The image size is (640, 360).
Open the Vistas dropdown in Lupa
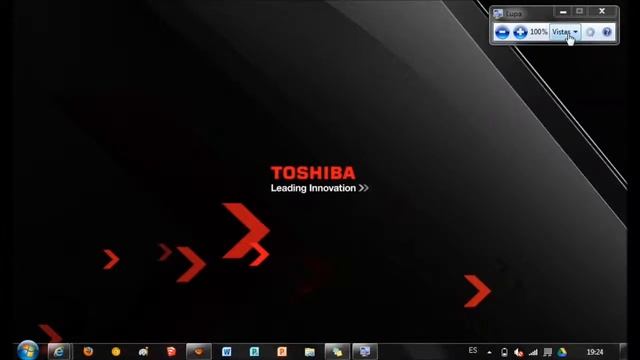(565, 32)
